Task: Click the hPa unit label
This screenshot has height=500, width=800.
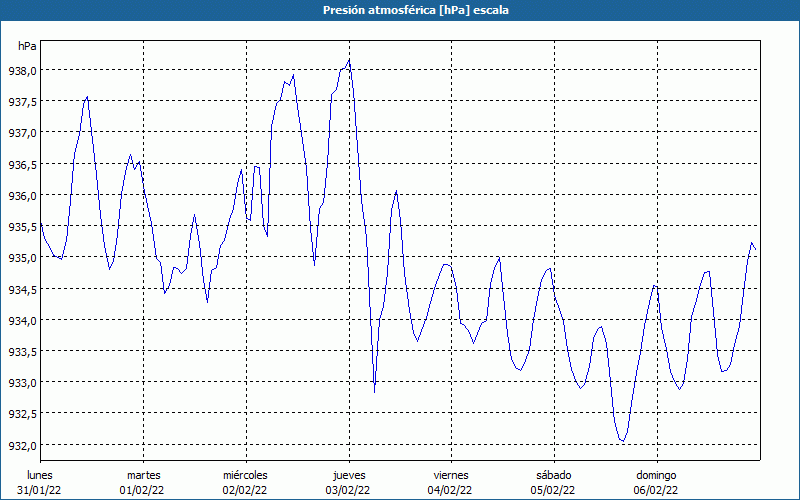Action: [x=27, y=46]
